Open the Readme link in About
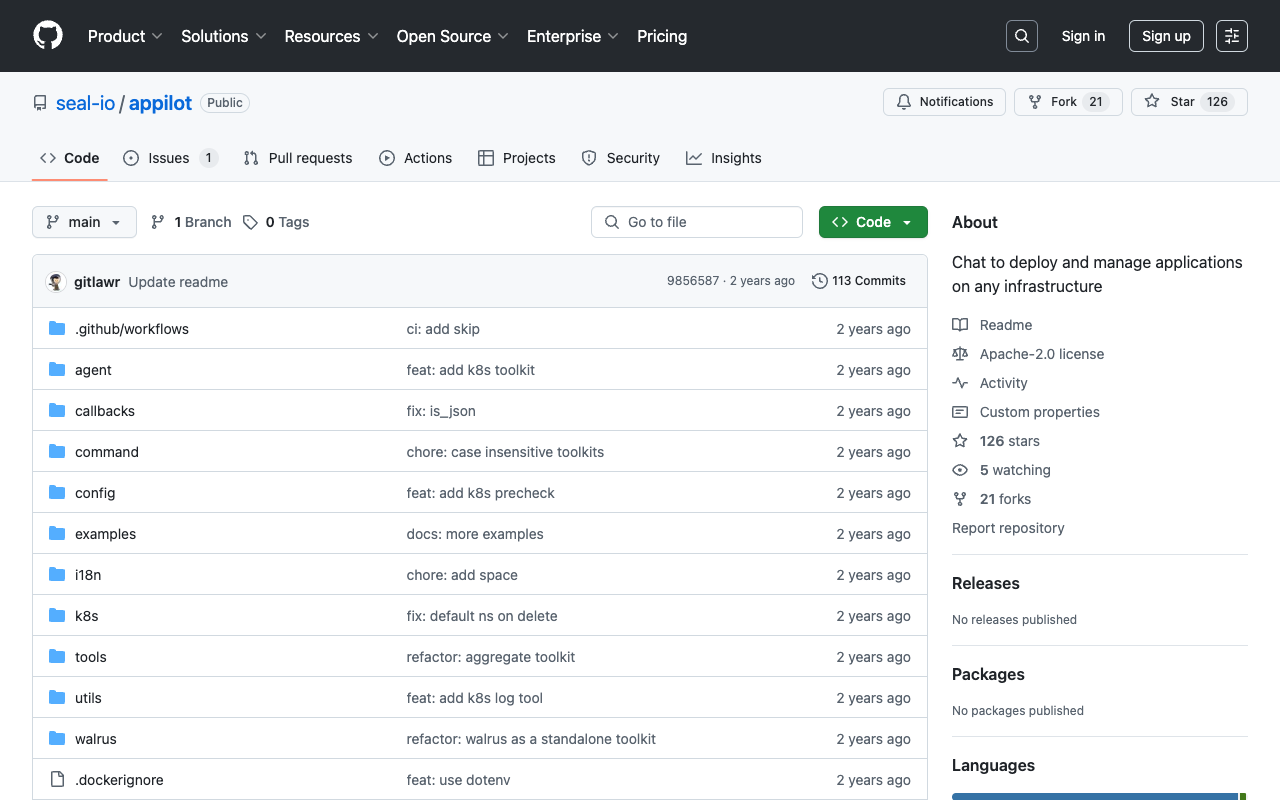1280x800 pixels. [x=1006, y=325]
